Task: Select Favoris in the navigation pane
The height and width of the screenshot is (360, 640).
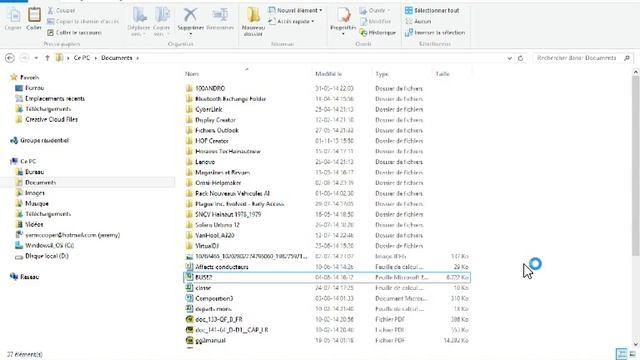Action: point(25,77)
